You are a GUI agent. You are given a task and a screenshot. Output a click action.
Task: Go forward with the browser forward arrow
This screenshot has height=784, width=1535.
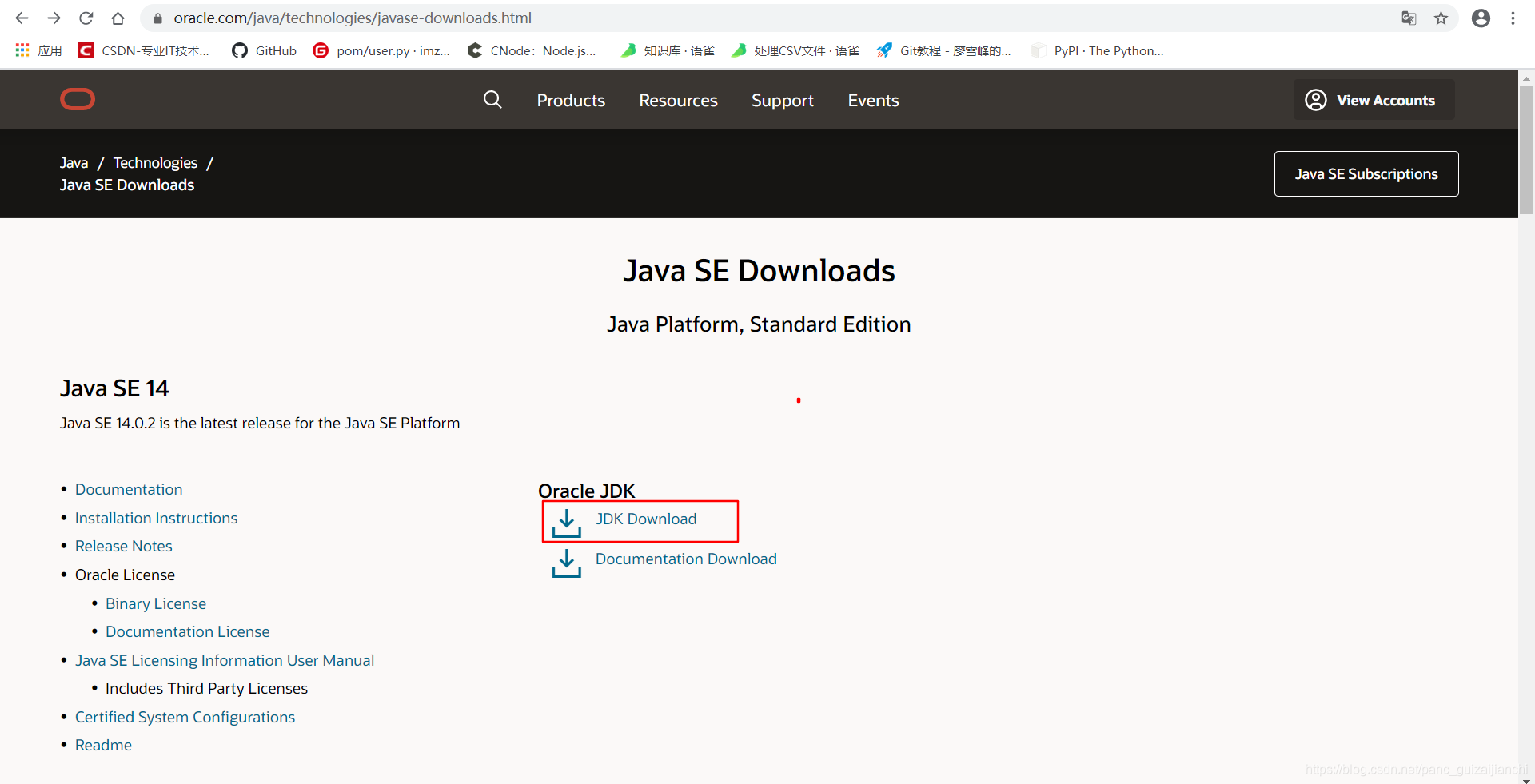54,18
